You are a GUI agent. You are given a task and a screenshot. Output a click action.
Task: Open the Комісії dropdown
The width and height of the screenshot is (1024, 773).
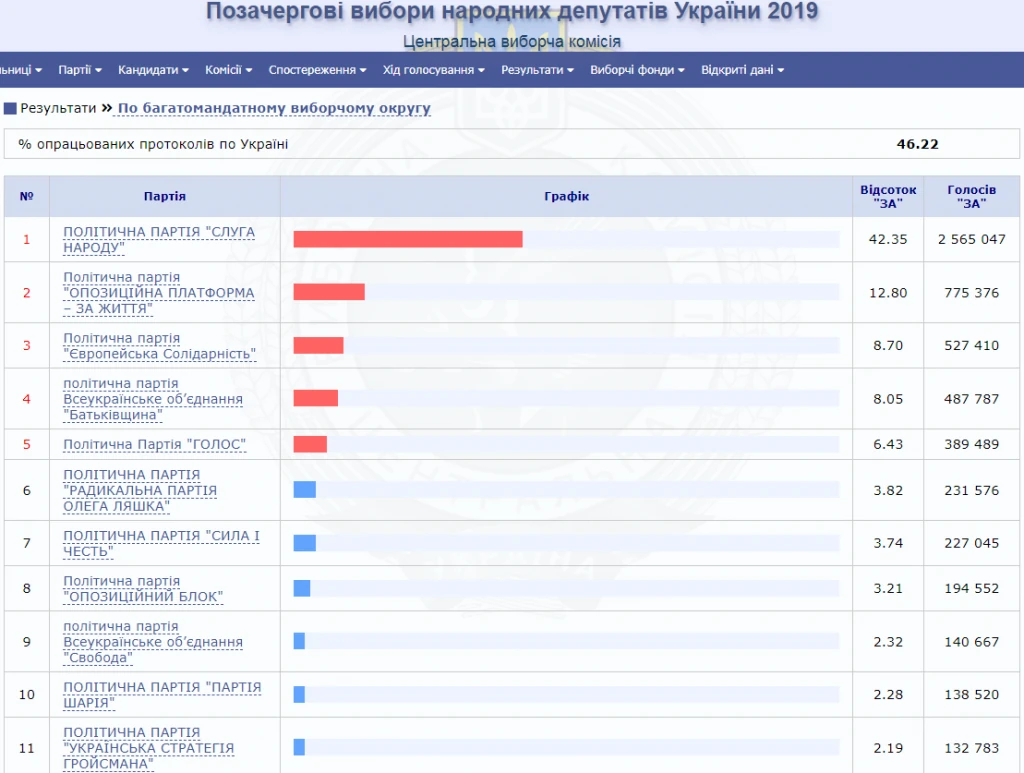point(228,70)
